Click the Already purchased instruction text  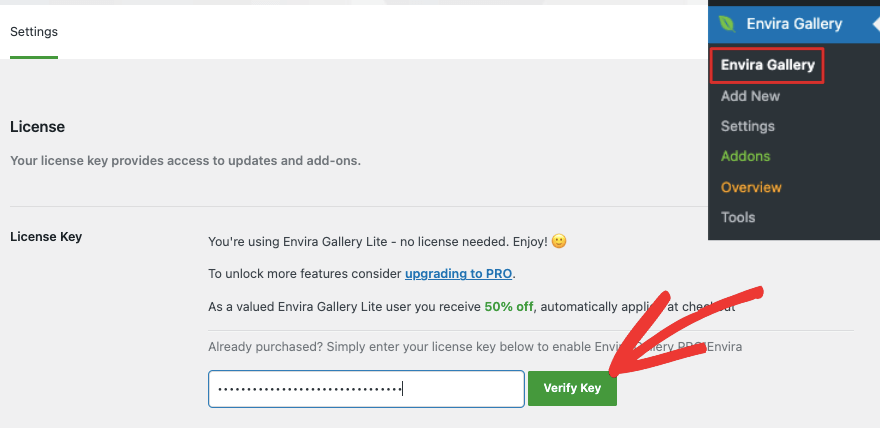(475, 347)
